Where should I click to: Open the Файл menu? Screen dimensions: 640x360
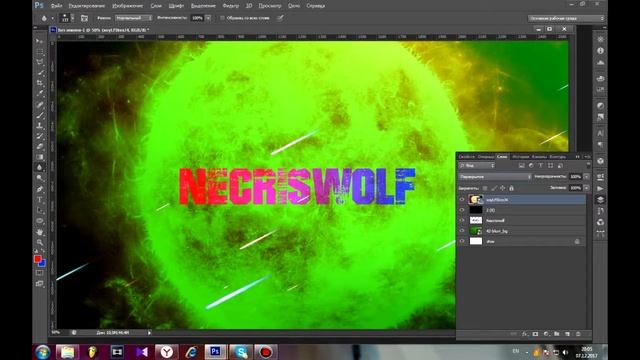pos(56,6)
